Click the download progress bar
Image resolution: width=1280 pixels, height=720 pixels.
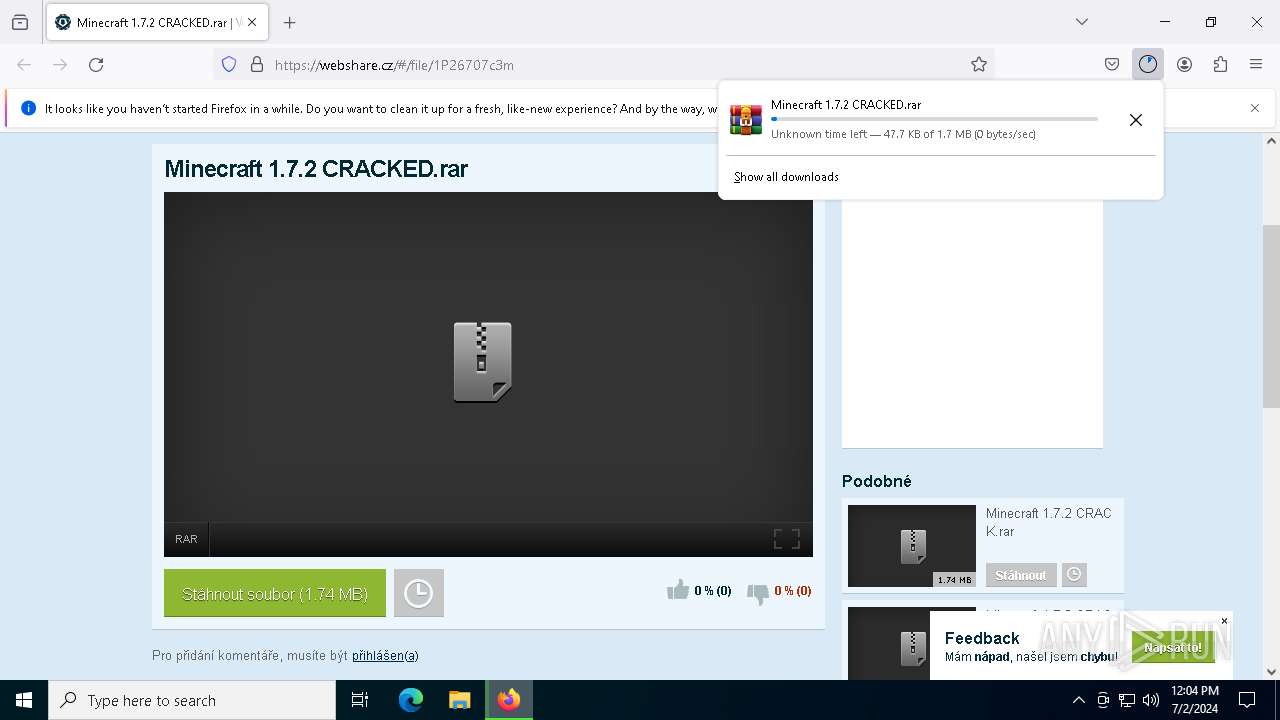[x=934, y=119]
